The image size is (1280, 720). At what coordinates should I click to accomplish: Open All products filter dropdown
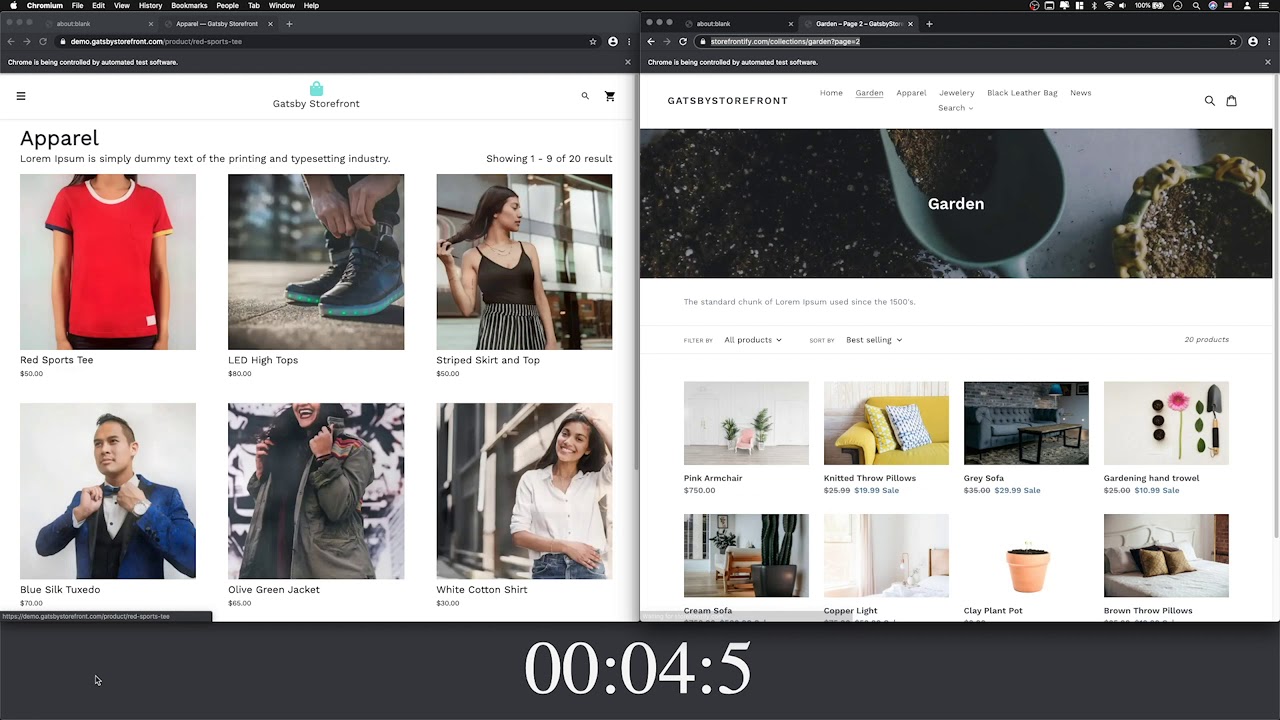(x=753, y=340)
